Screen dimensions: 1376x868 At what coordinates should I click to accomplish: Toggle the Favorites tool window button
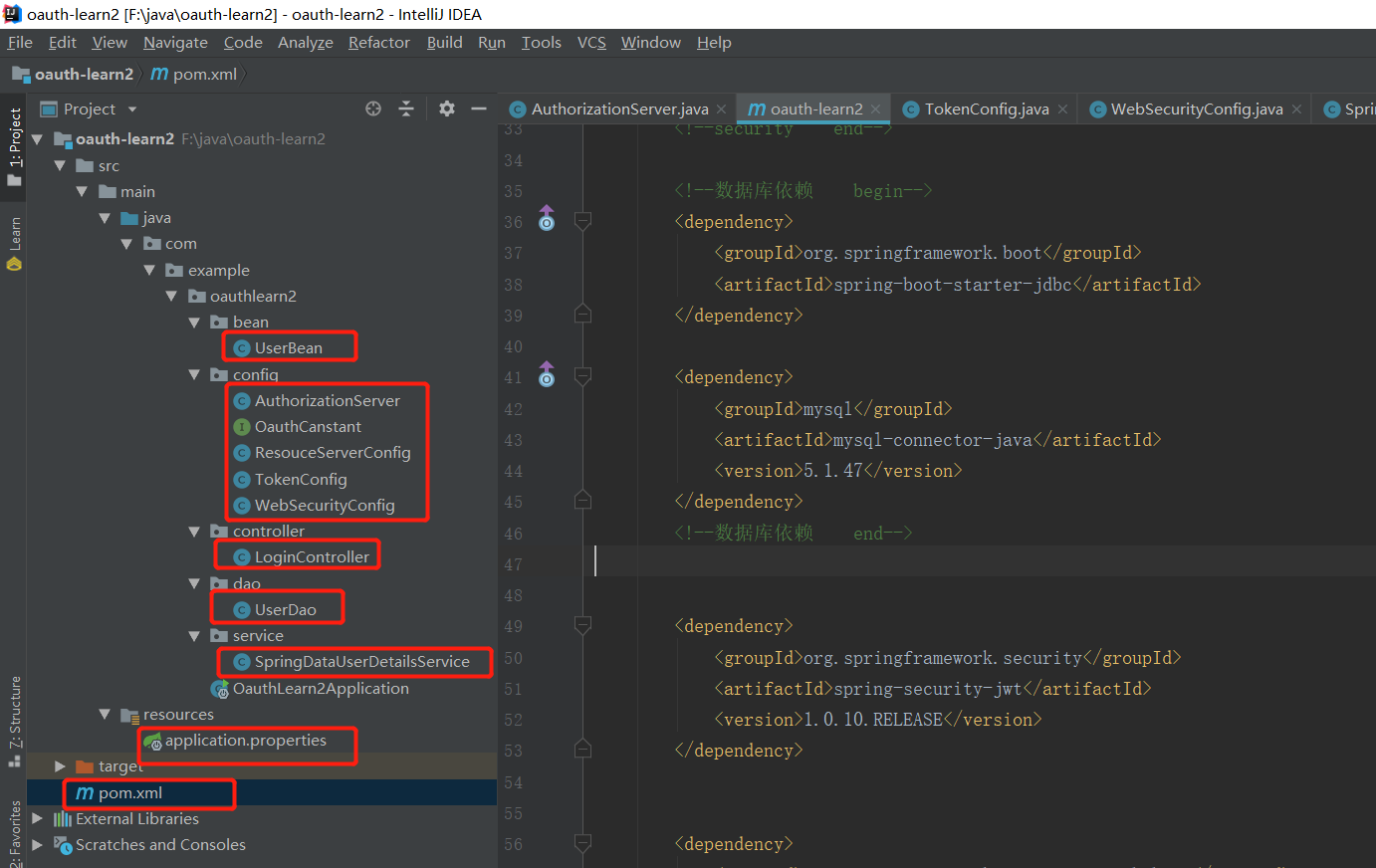[14, 834]
